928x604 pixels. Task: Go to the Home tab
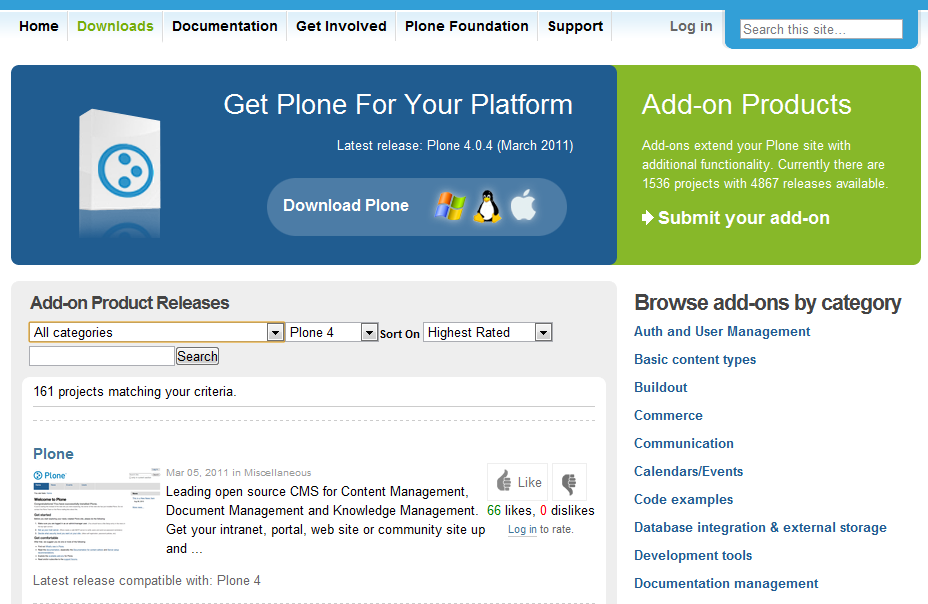(38, 26)
